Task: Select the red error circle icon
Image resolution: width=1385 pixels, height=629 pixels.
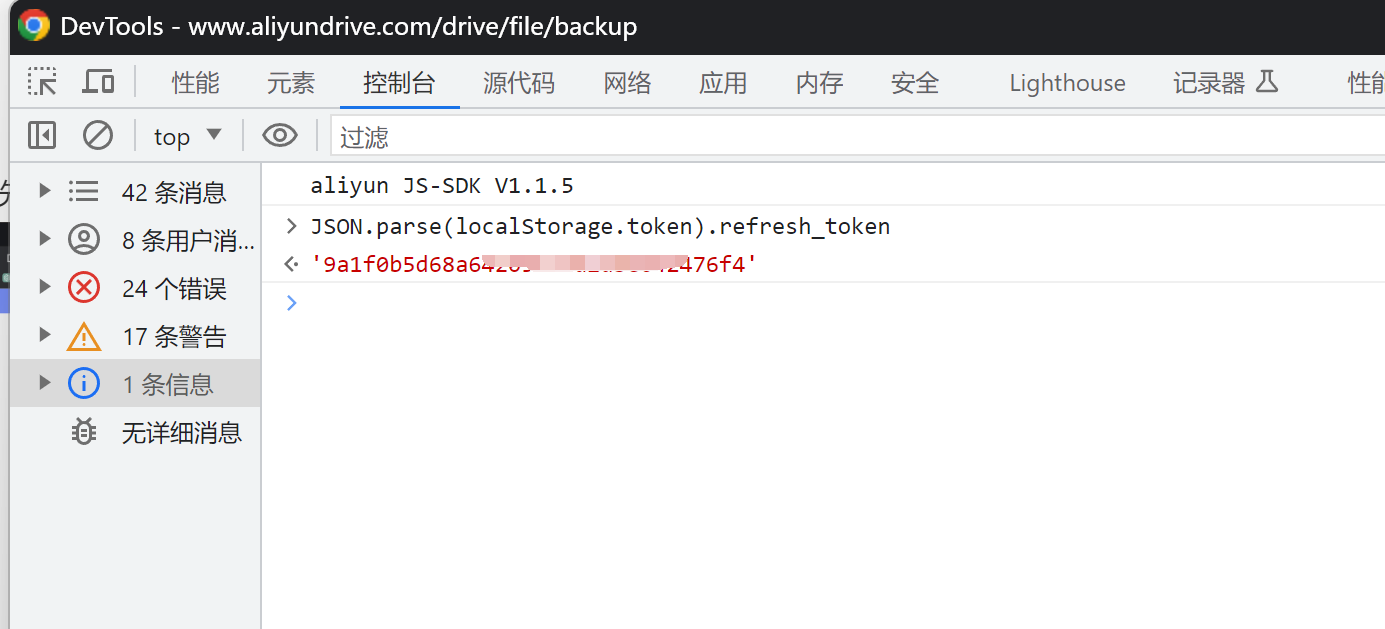Action: (84, 288)
